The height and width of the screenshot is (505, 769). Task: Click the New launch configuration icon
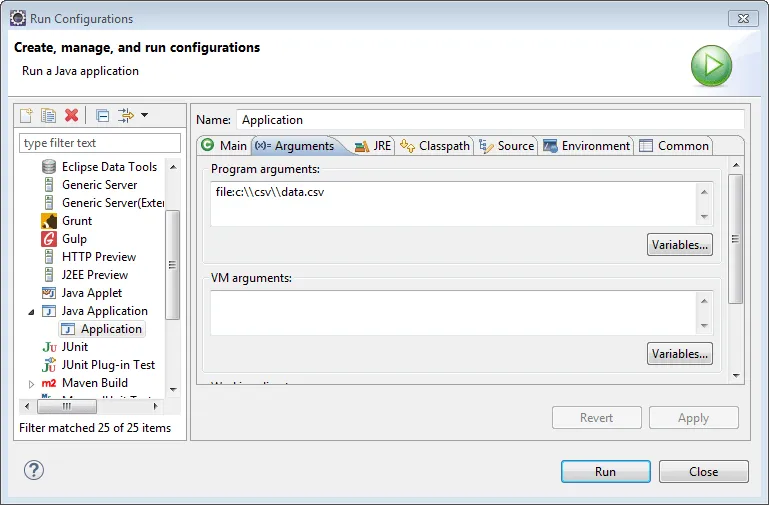[x=27, y=116]
